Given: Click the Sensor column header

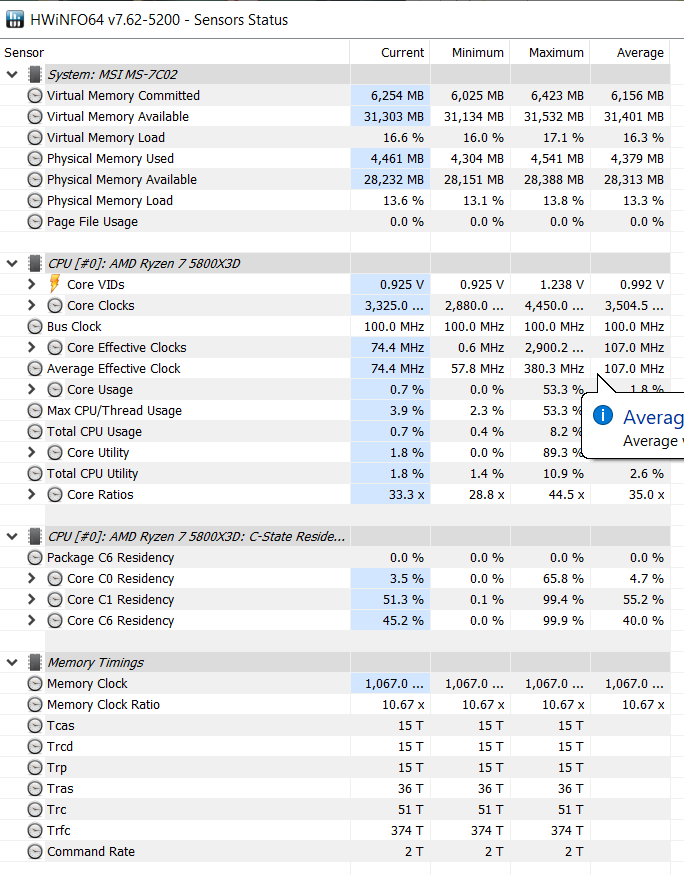Looking at the screenshot, I should (175, 52).
